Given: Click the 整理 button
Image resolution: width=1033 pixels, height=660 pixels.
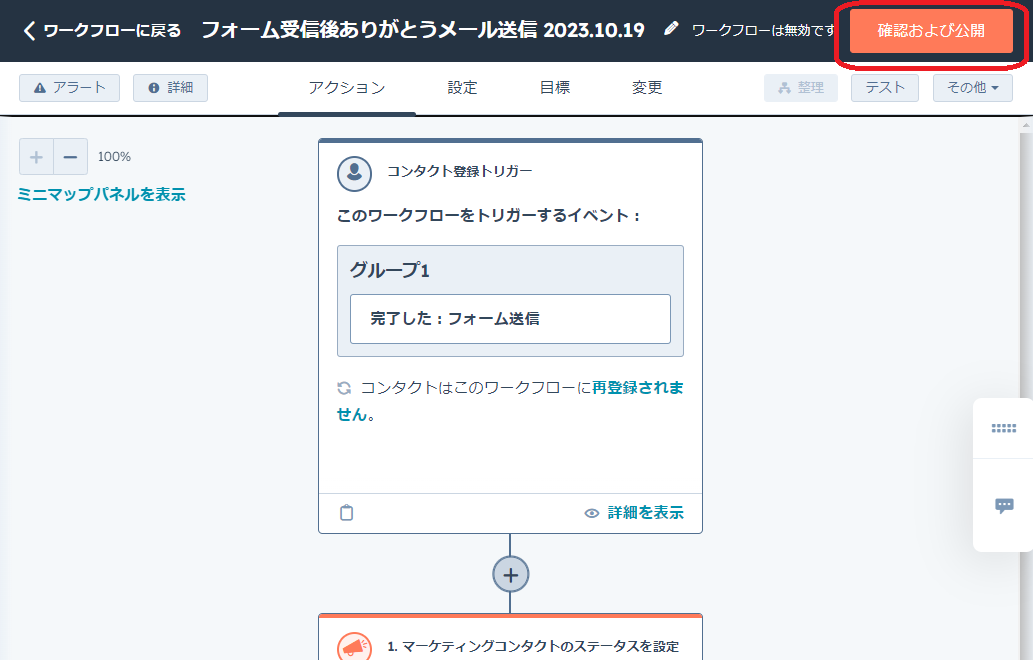Looking at the screenshot, I should pyautogui.click(x=800, y=88).
